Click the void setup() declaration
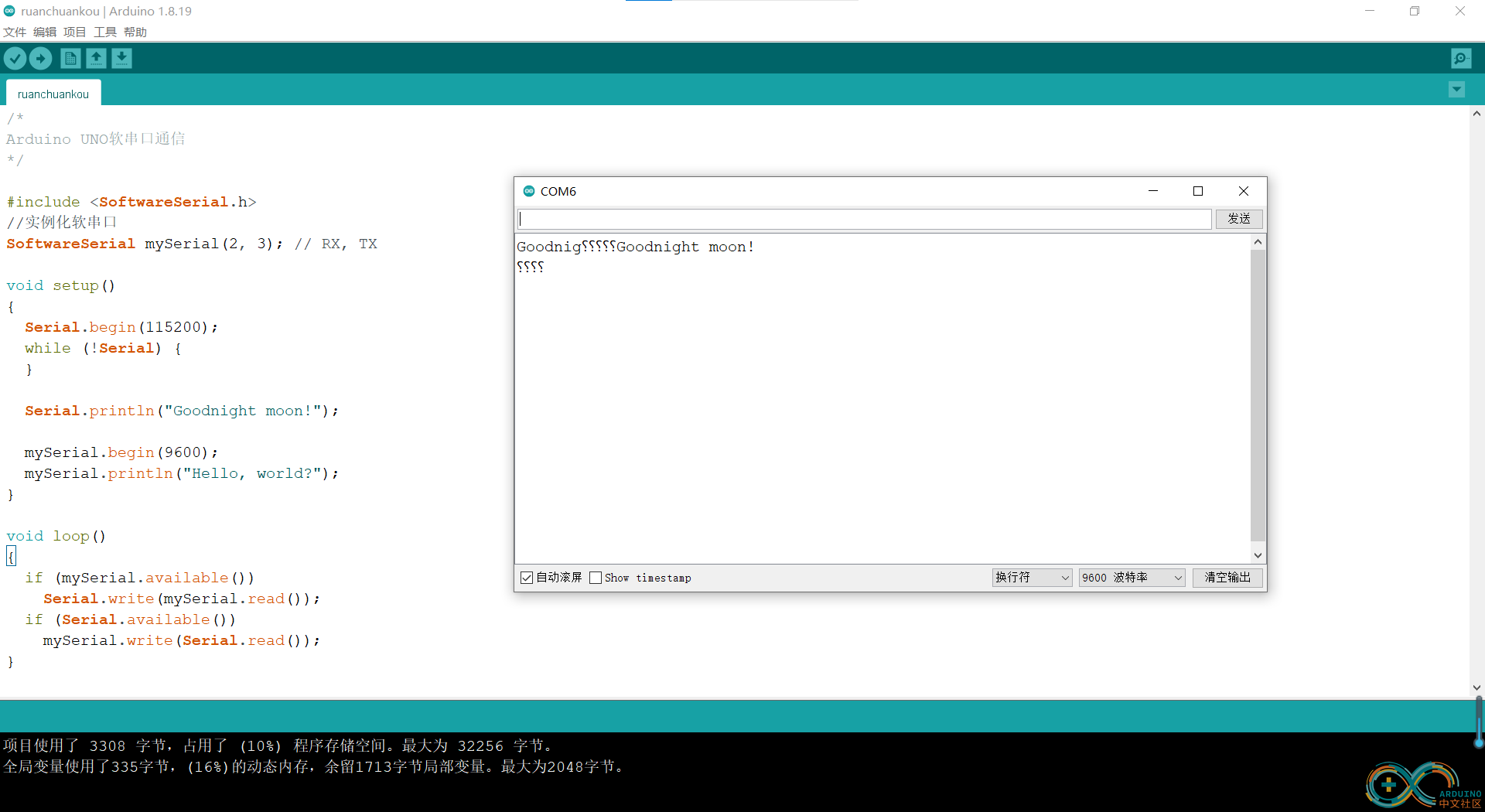The image size is (1485, 812). pos(61,285)
